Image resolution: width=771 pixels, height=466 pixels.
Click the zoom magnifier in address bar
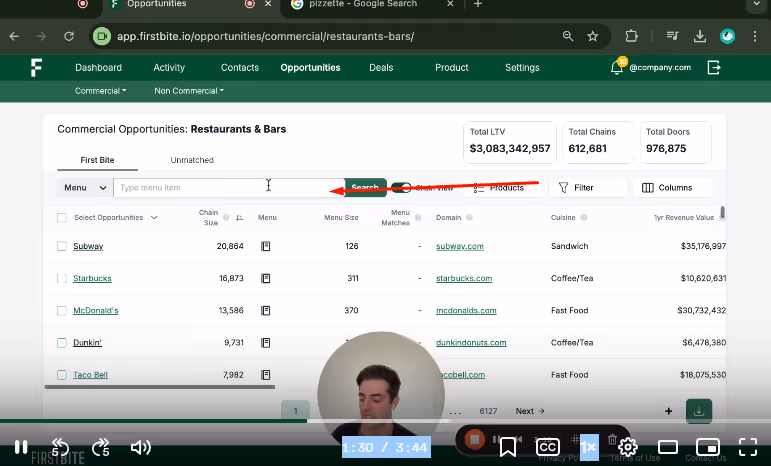tap(568, 36)
